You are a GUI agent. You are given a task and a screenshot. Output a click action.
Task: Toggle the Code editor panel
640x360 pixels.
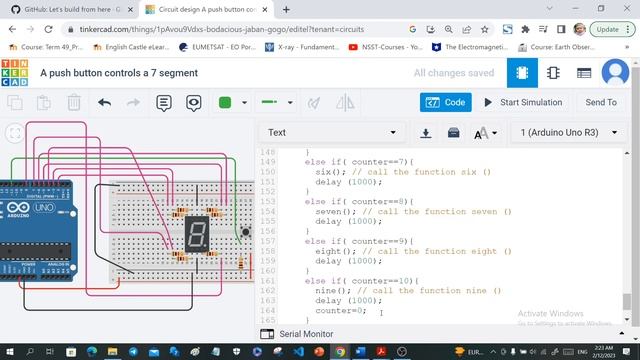[x=445, y=102]
